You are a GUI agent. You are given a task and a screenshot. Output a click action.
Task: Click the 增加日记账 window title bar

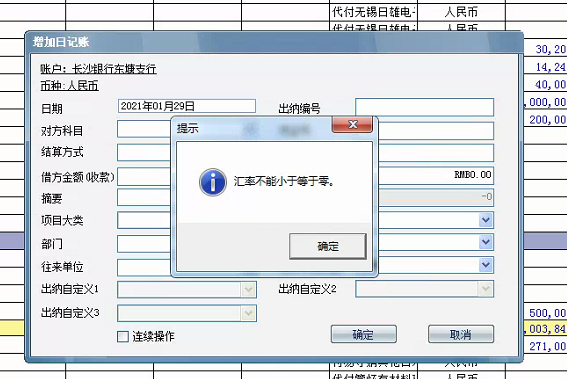(274, 42)
